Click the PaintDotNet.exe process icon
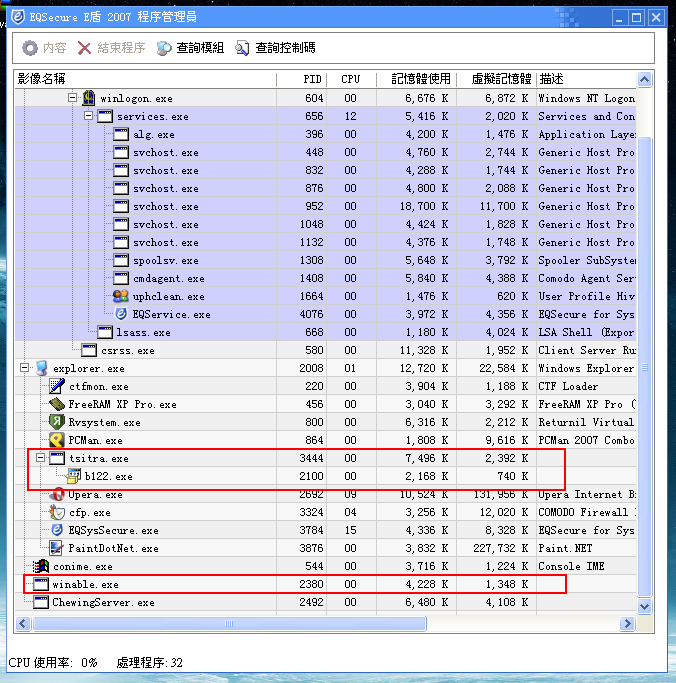Screen dimensions: 676x683 [57, 549]
